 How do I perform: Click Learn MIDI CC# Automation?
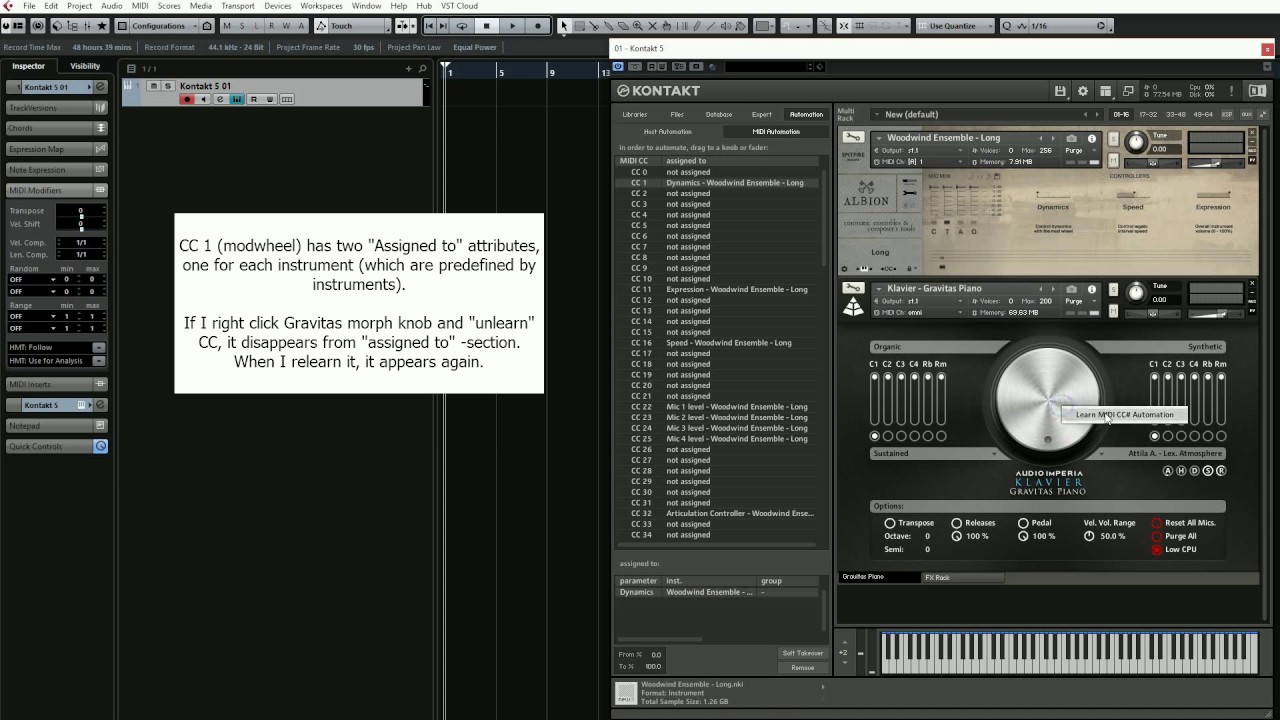pyautogui.click(x=1125, y=415)
